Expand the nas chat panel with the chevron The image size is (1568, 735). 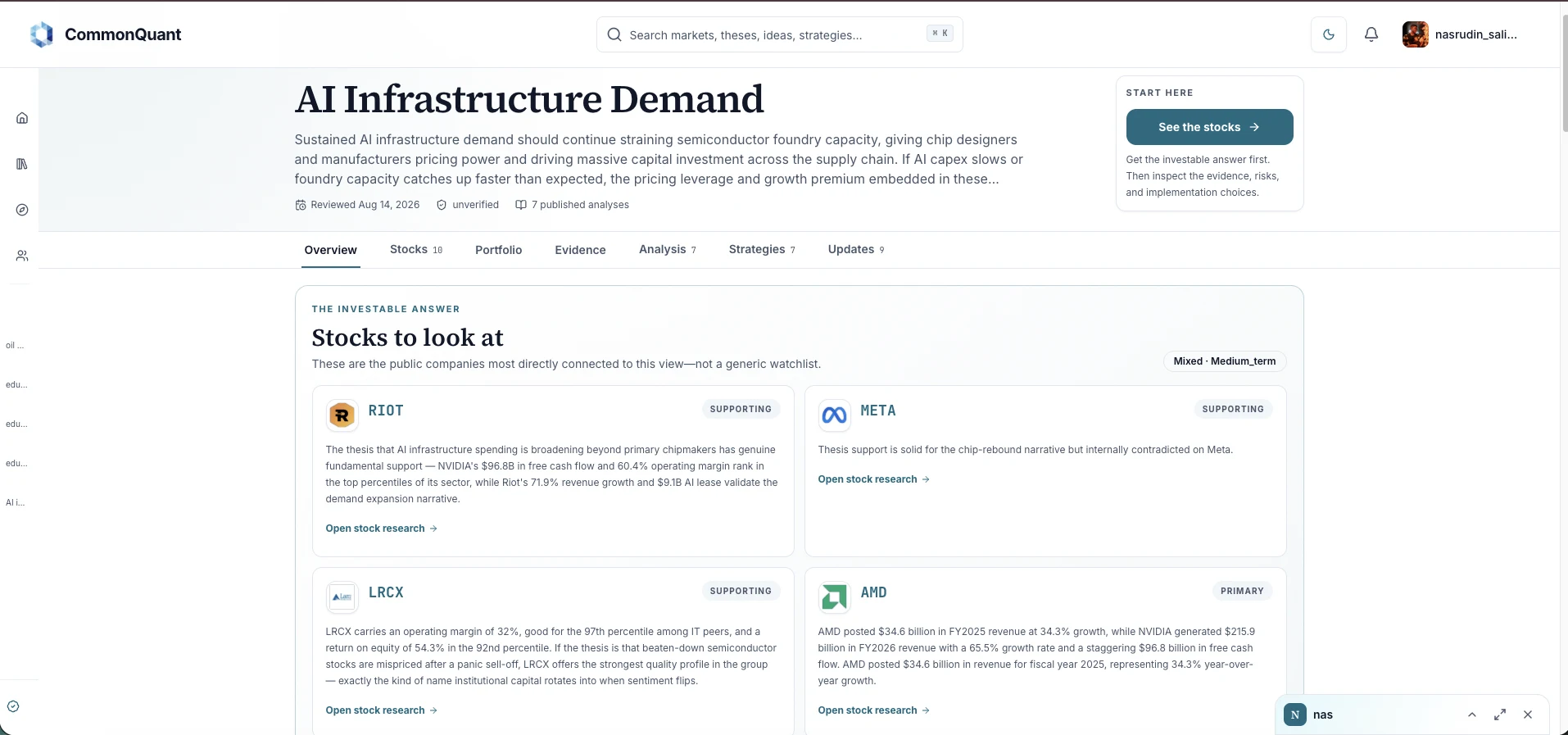pyautogui.click(x=1472, y=715)
